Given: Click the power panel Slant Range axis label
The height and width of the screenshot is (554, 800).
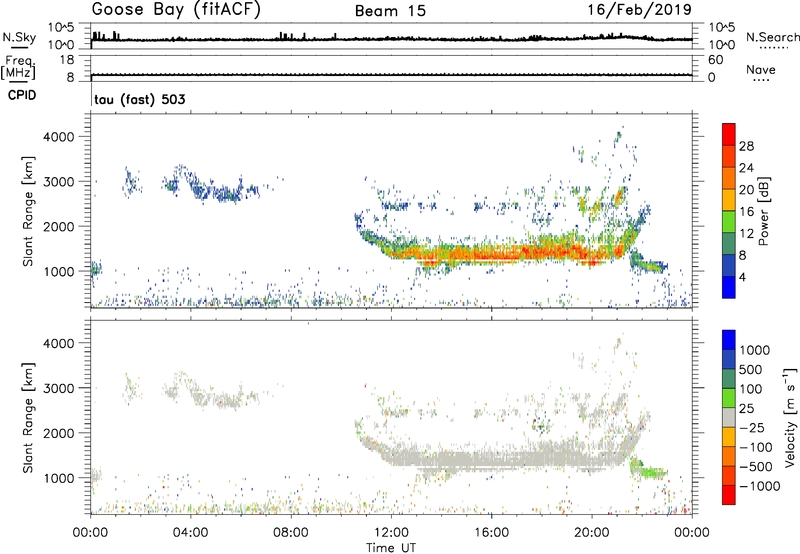Looking at the screenshot, I should (28, 211).
